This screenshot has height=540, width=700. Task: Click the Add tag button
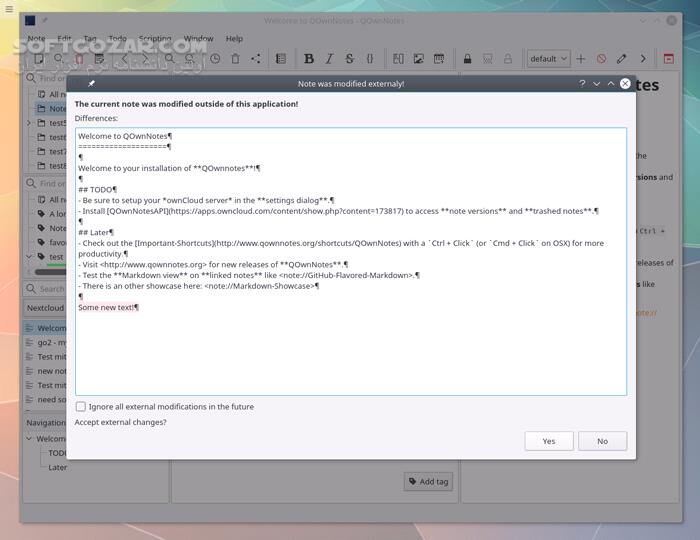point(429,482)
